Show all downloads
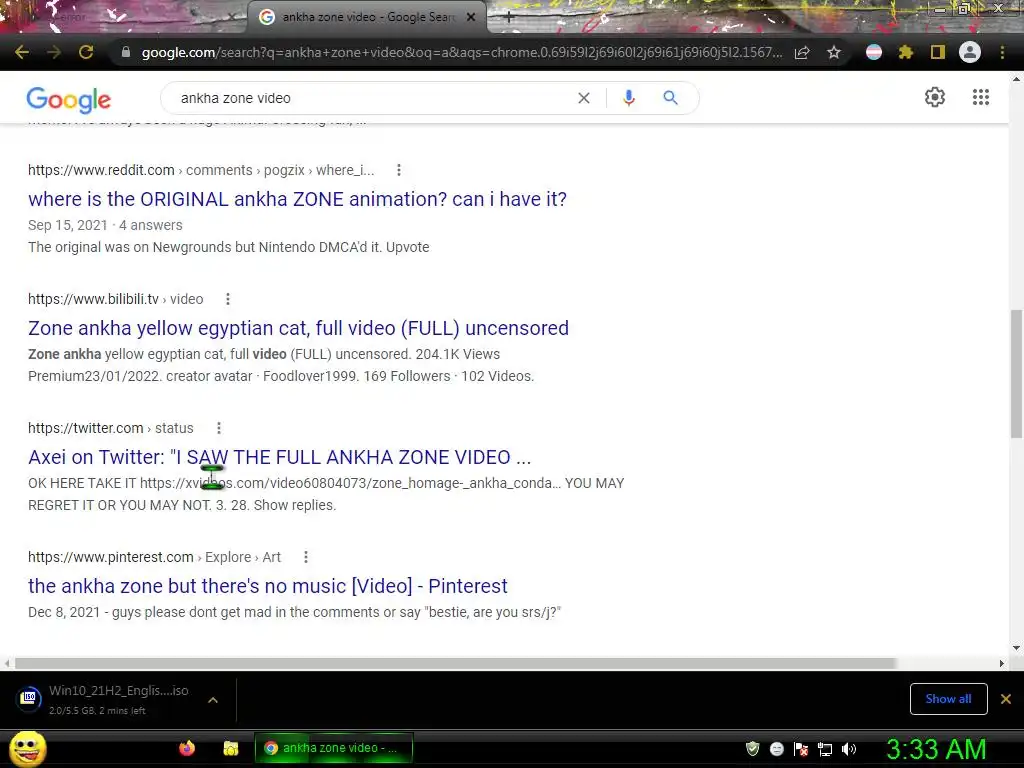1024x768 pixels. coord(948,699)
